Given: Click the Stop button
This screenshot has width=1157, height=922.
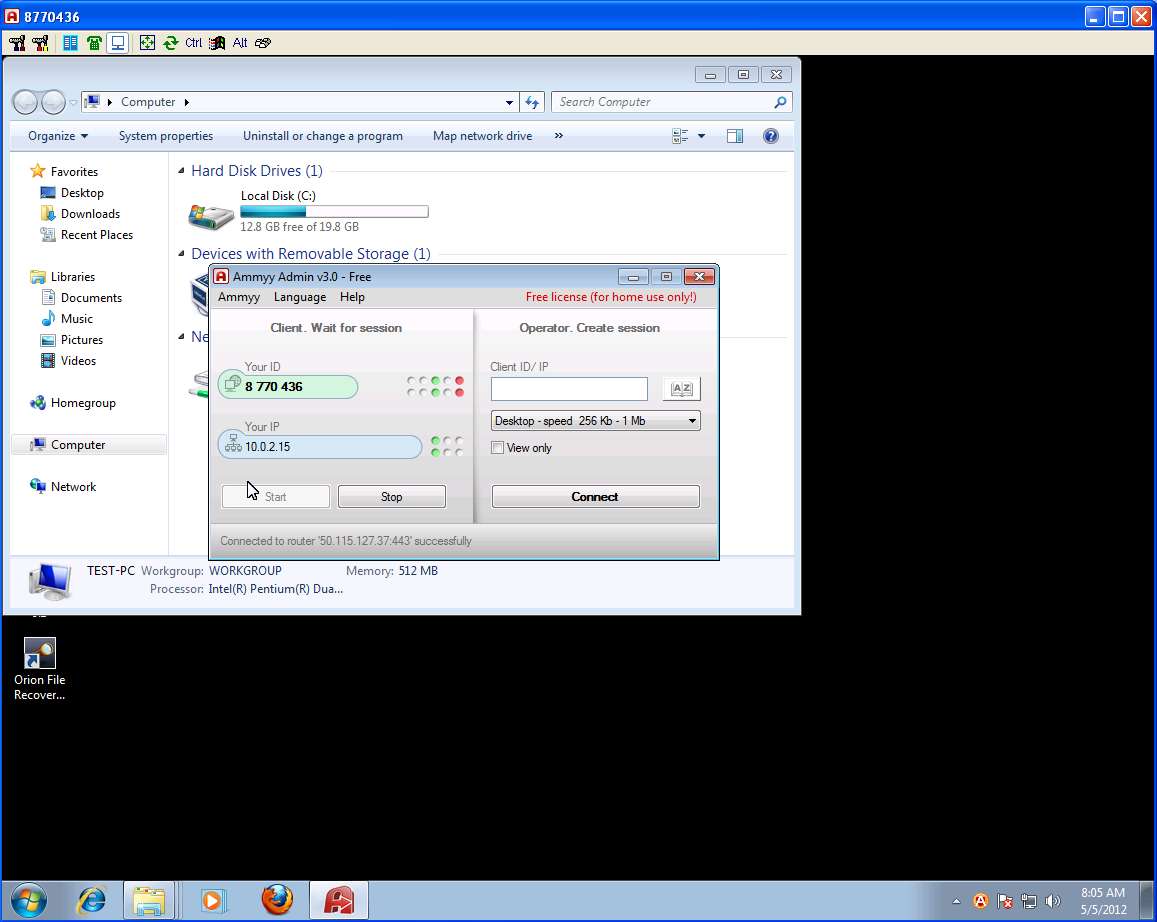Looking at the screenshot, I should [x=391, y=496].
